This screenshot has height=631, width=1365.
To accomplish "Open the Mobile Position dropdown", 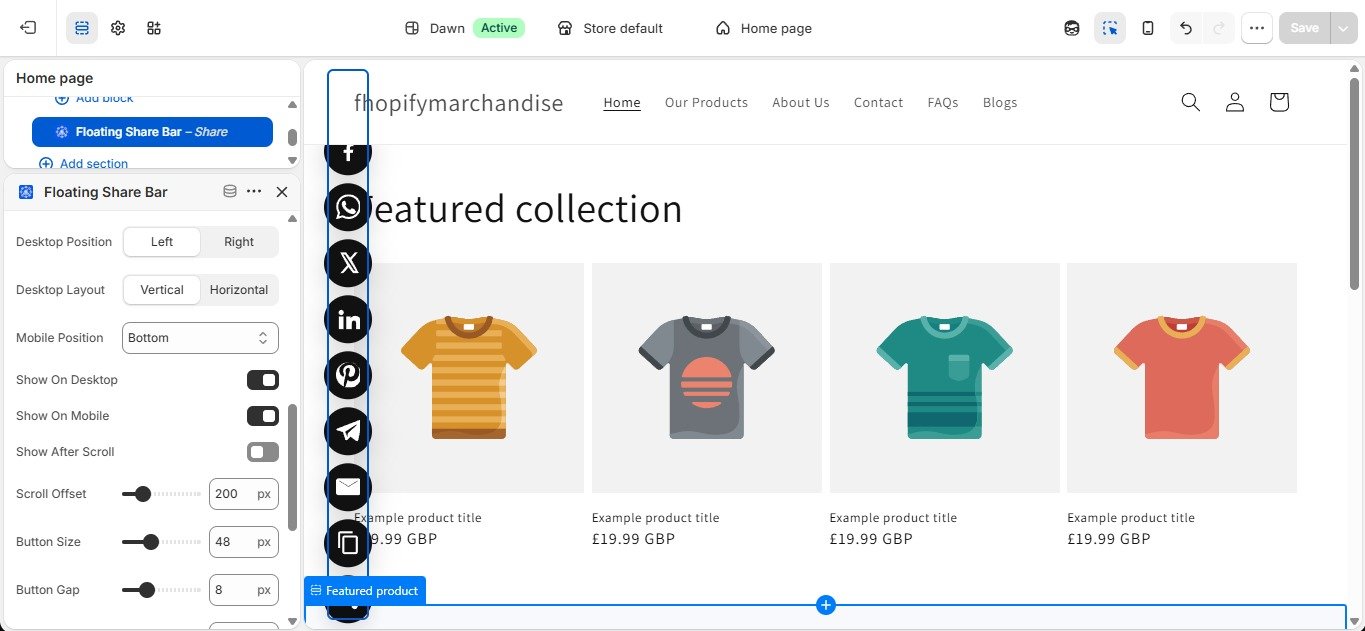I will point(200,338).
